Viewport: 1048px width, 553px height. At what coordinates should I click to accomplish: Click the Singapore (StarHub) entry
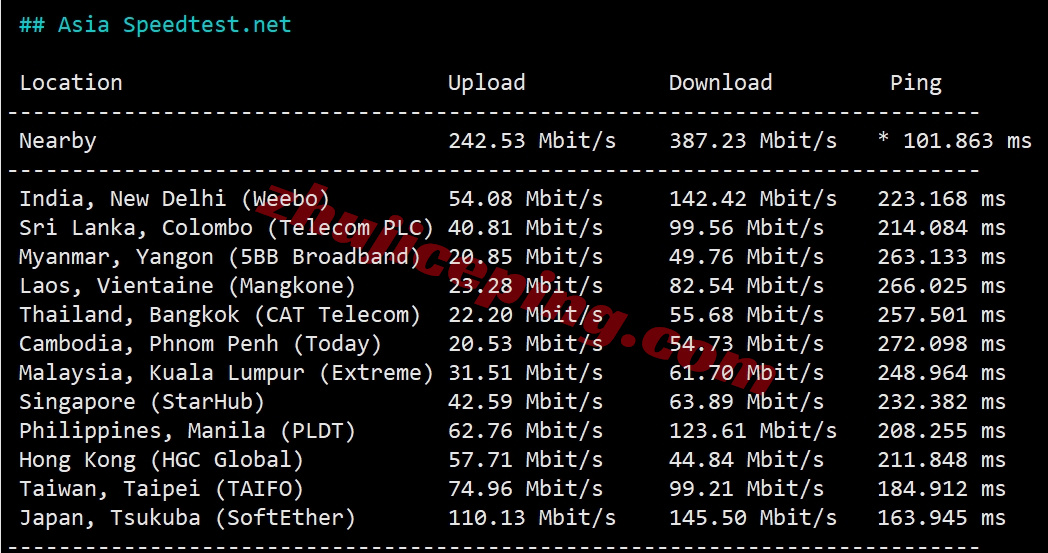pos(142,402)
